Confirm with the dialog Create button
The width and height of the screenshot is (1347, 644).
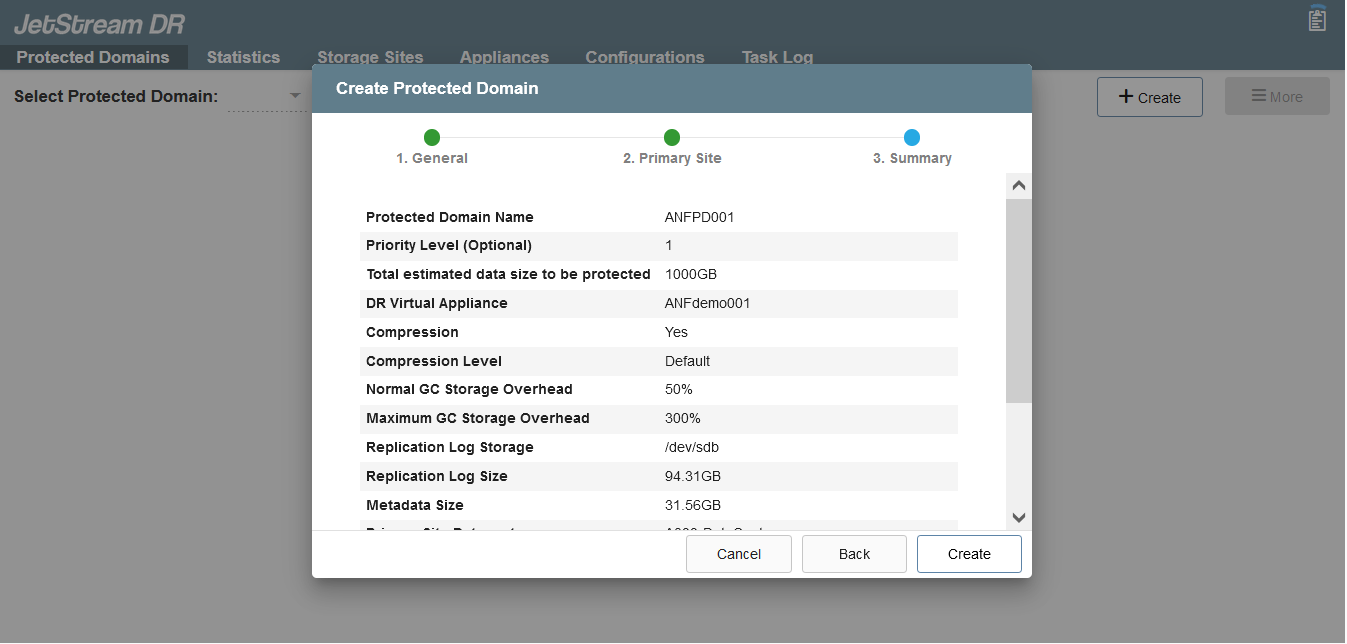coord(969,554)
